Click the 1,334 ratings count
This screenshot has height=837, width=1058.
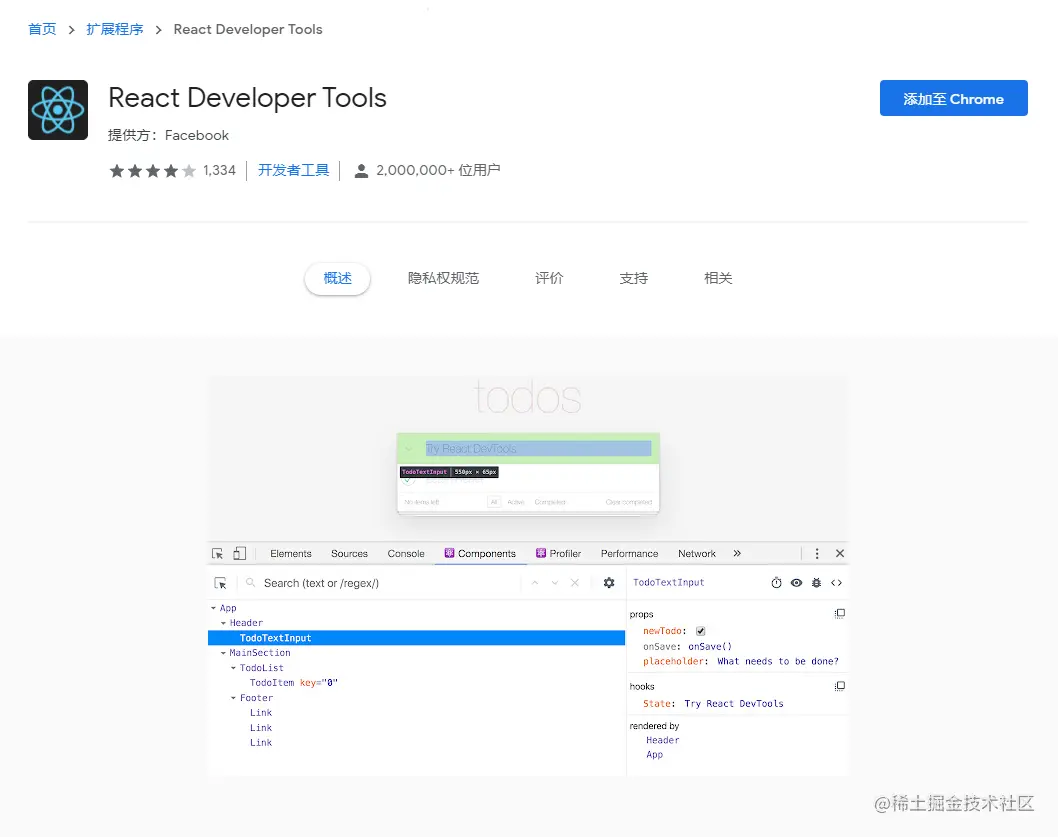tap(219, 170)
